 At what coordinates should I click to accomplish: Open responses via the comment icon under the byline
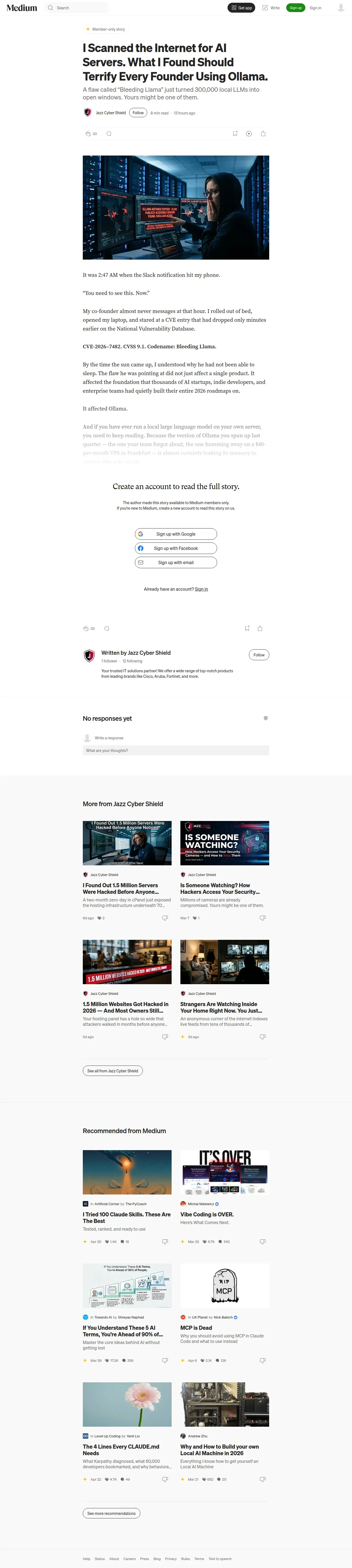109,134
